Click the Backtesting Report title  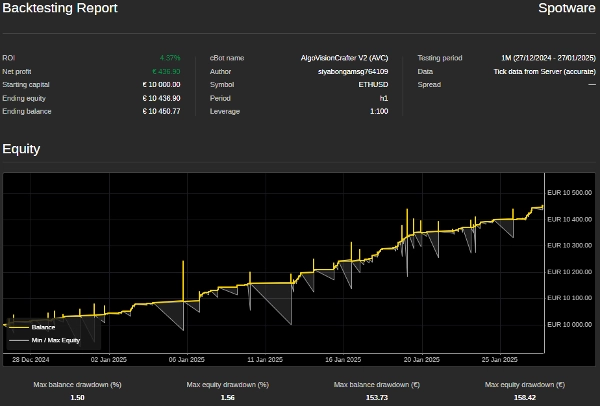60,8
